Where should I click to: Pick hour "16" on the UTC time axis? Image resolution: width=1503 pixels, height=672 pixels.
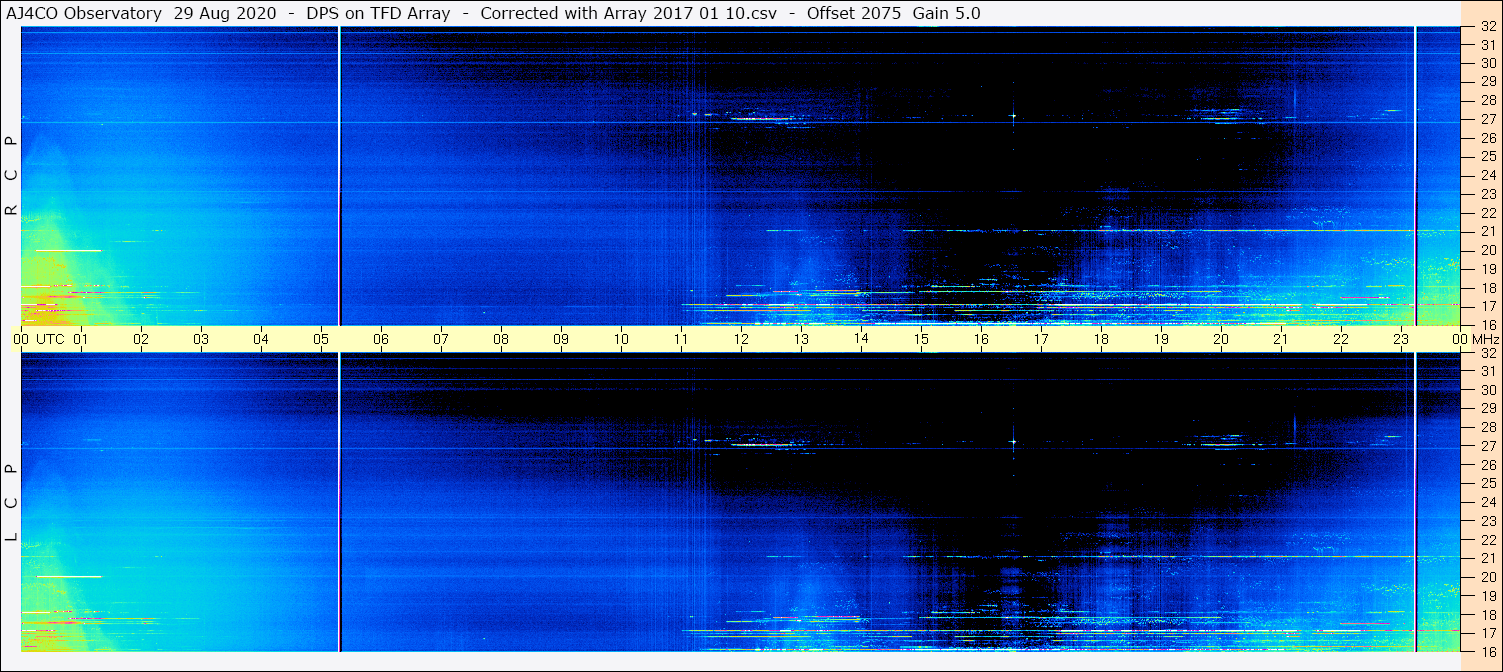981,339
